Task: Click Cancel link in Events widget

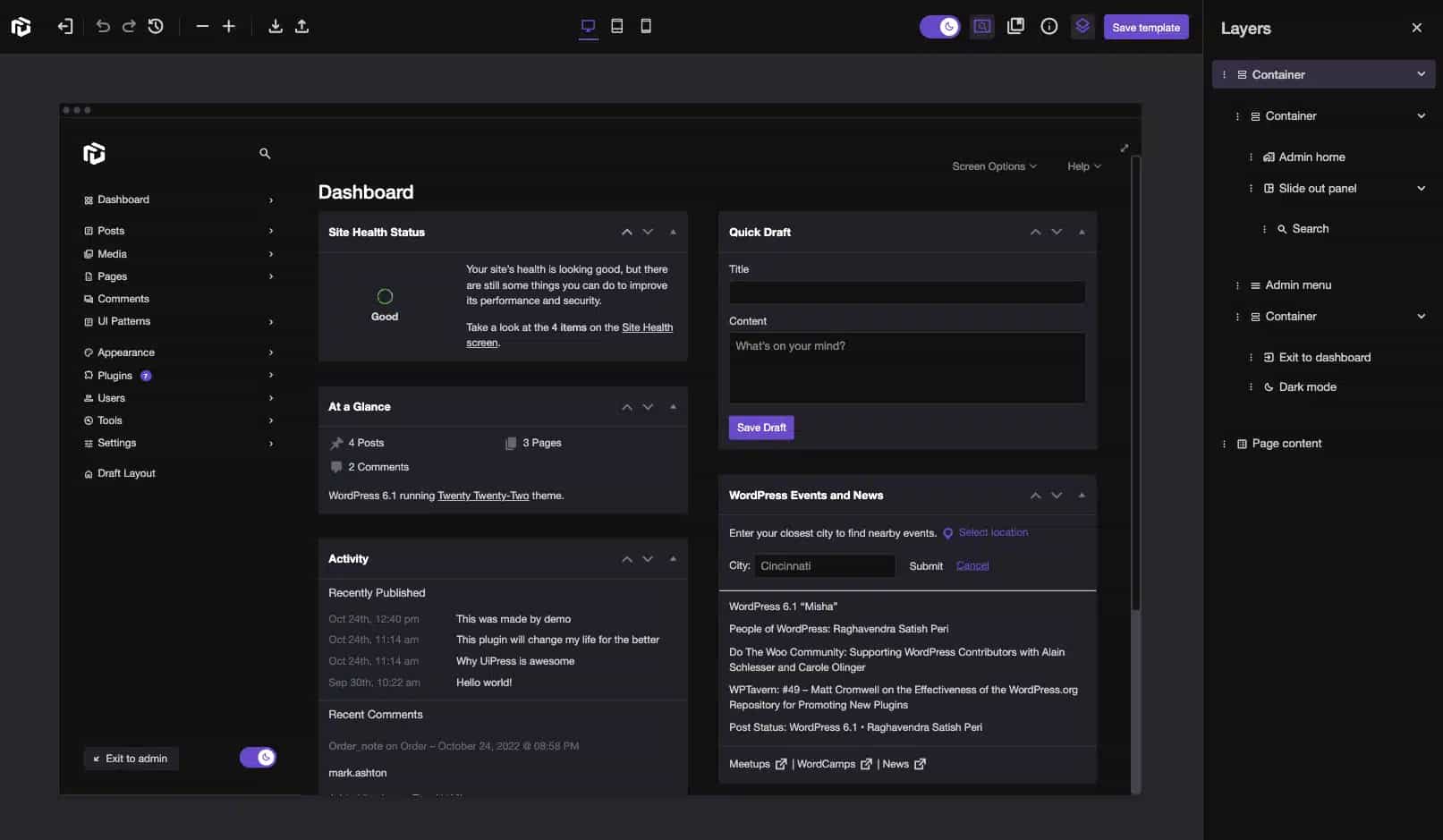Action: click(x=972, y=565)
